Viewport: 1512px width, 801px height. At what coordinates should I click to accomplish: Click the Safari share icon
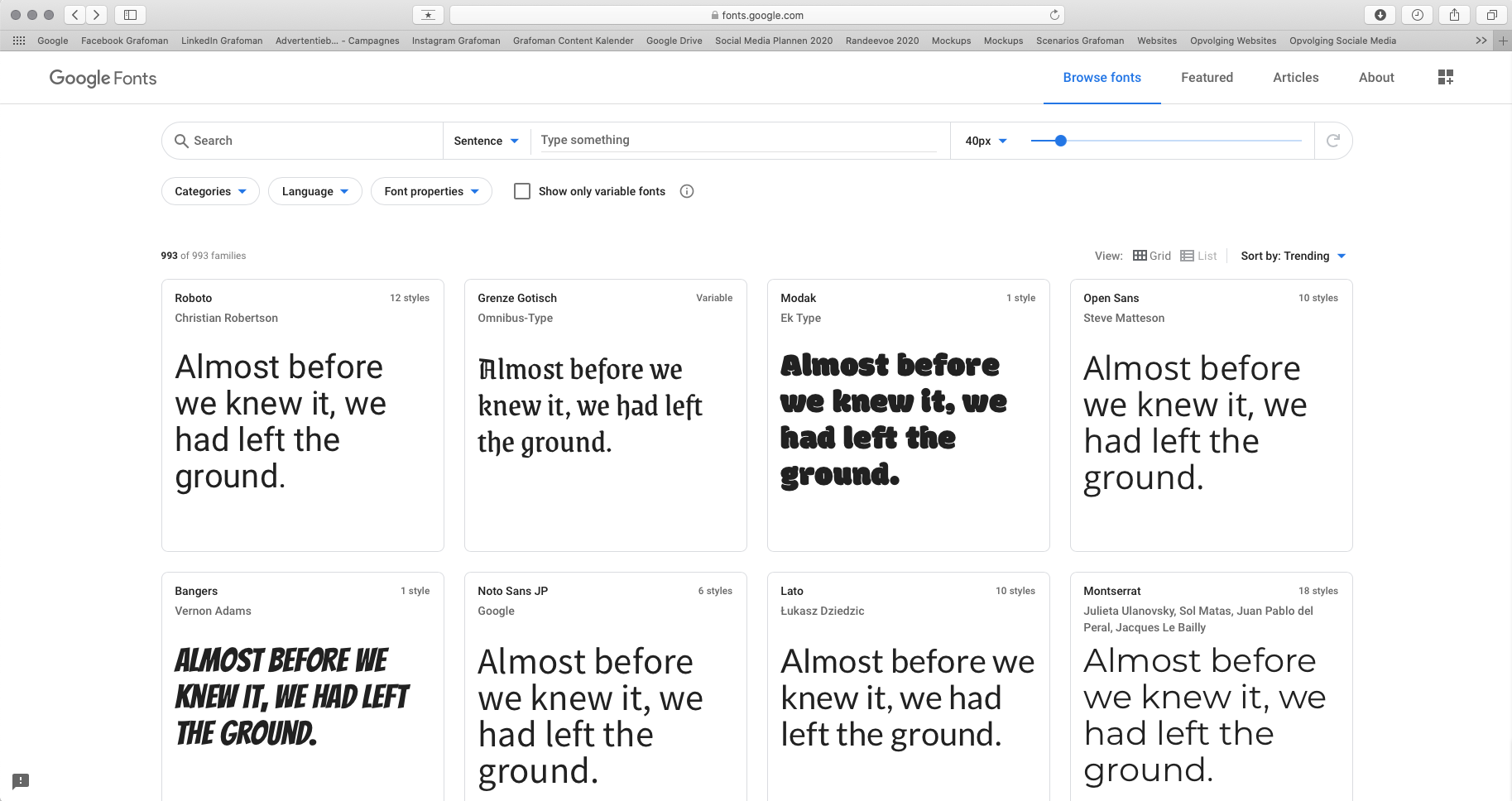point(1454,15)
